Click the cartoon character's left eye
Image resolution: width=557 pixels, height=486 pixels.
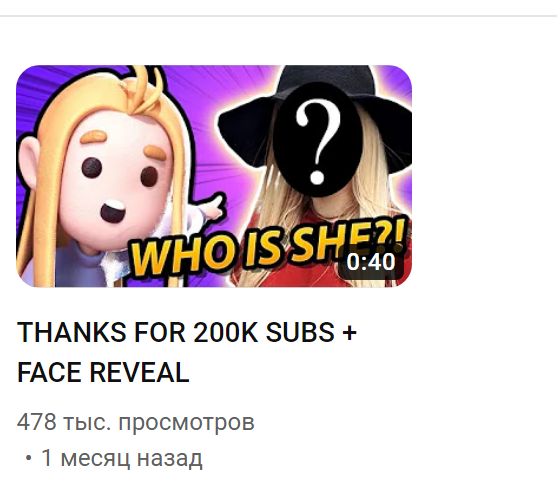point(92,167)
